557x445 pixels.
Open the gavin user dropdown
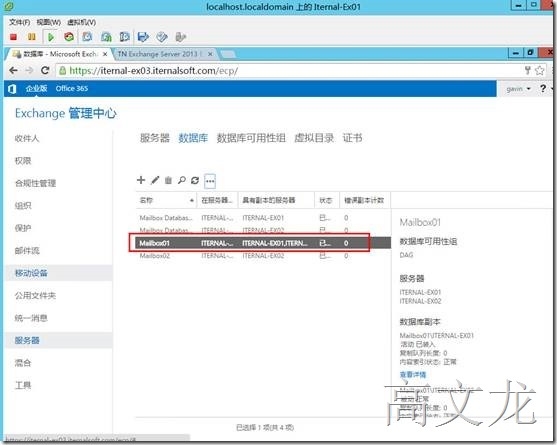coord(518,89)
